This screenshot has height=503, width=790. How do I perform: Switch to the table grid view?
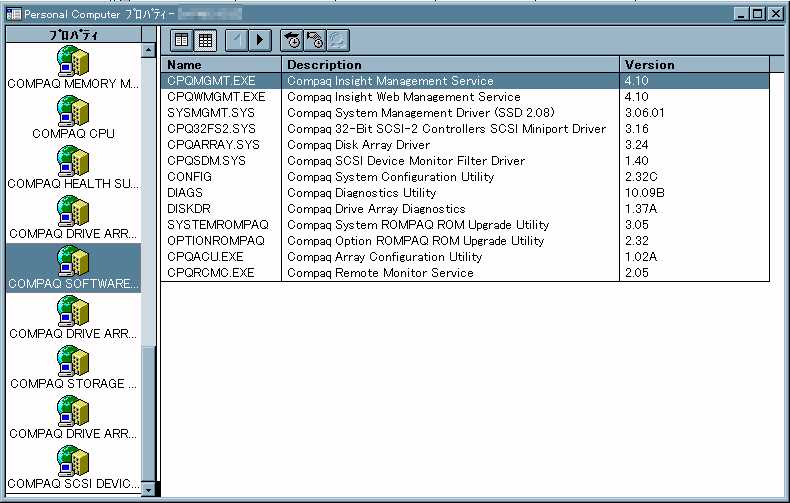click(x=206, y=40)
